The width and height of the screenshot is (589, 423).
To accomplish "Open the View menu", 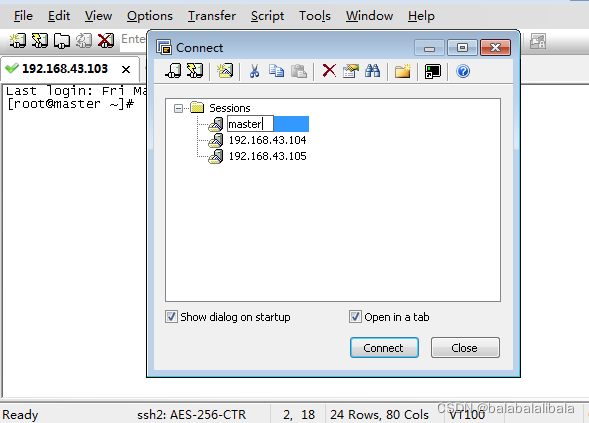I will (98, 16).
